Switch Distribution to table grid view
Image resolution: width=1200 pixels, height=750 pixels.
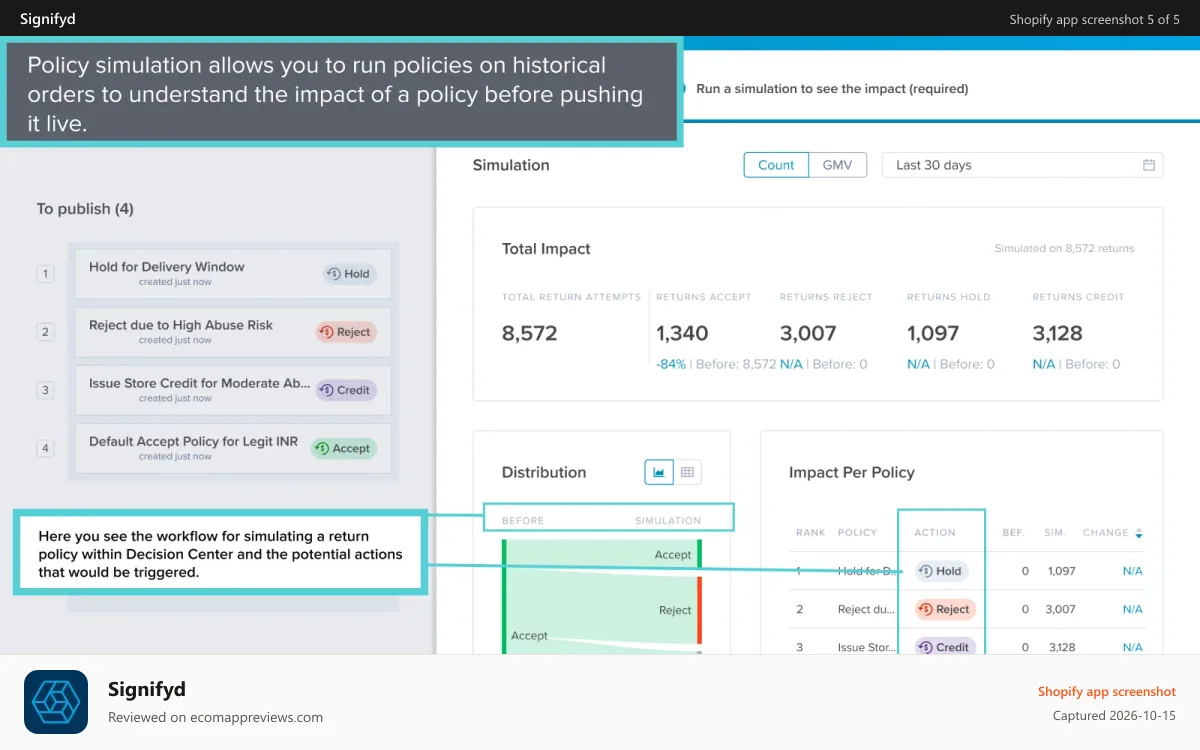point(688,472)
